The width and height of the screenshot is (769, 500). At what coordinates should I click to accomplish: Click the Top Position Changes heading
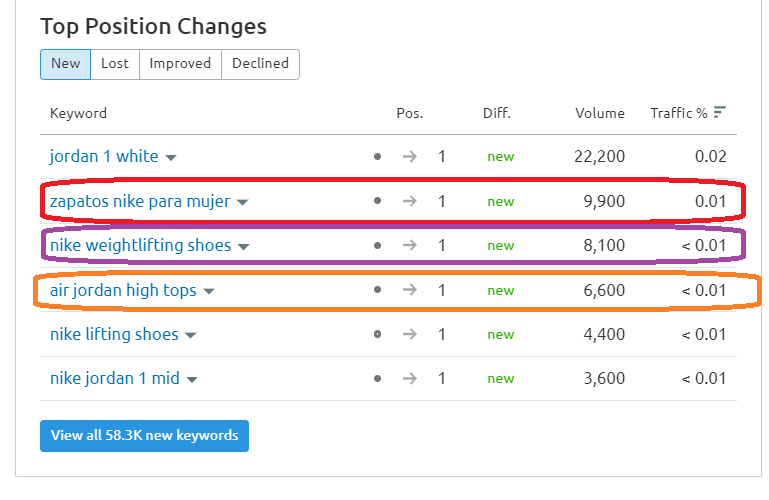pyautogui.click(x=154, y=27)
